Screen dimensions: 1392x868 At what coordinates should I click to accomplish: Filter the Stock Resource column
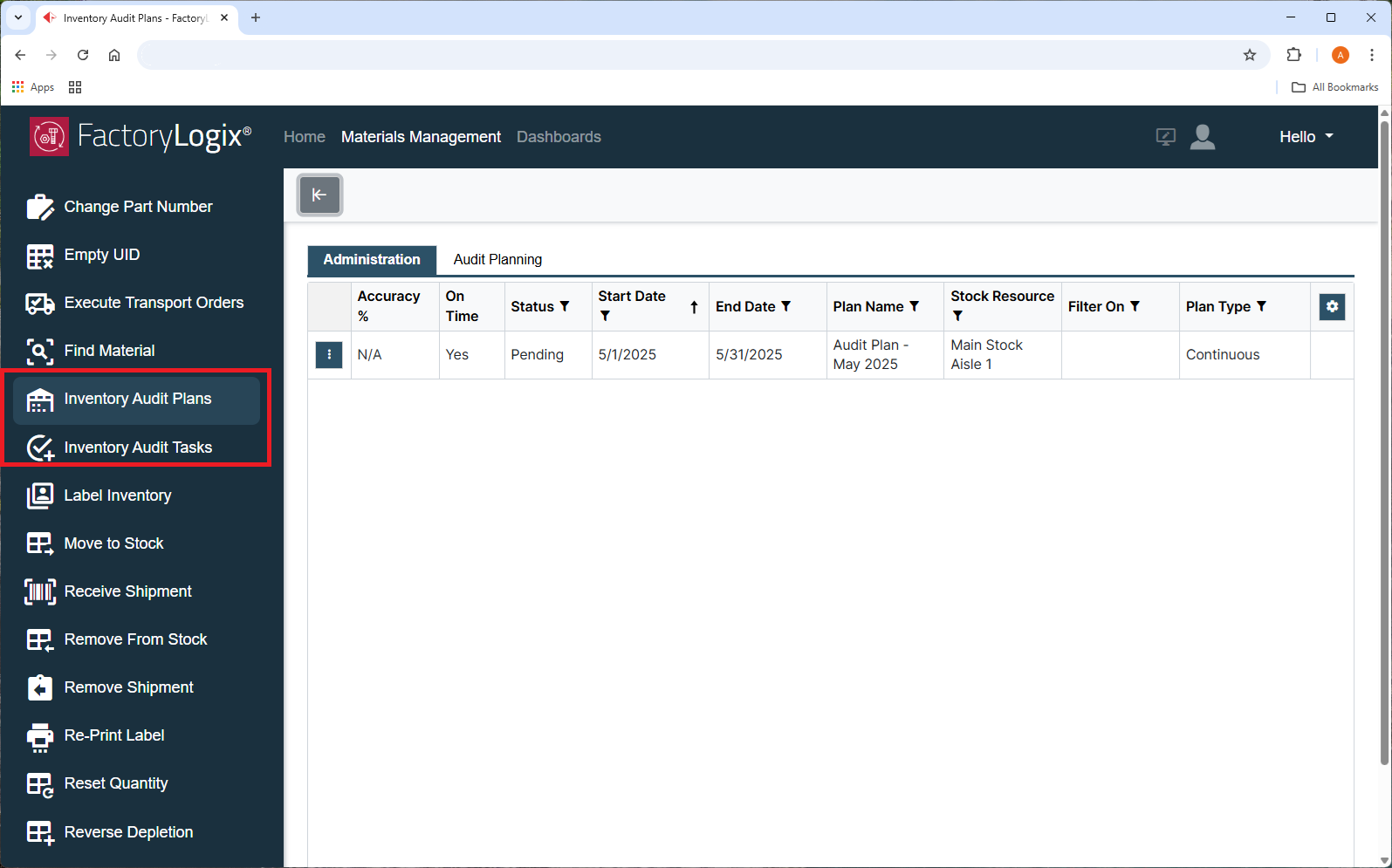[x=957, y=316]
